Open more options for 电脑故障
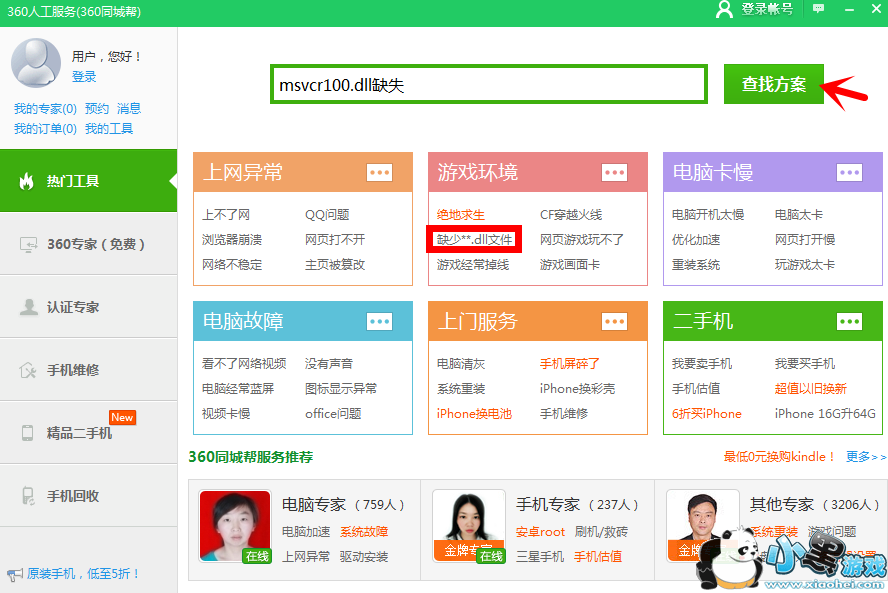Image resolution: width=888 pixels, height=593 pixels. tap(379, 321)
